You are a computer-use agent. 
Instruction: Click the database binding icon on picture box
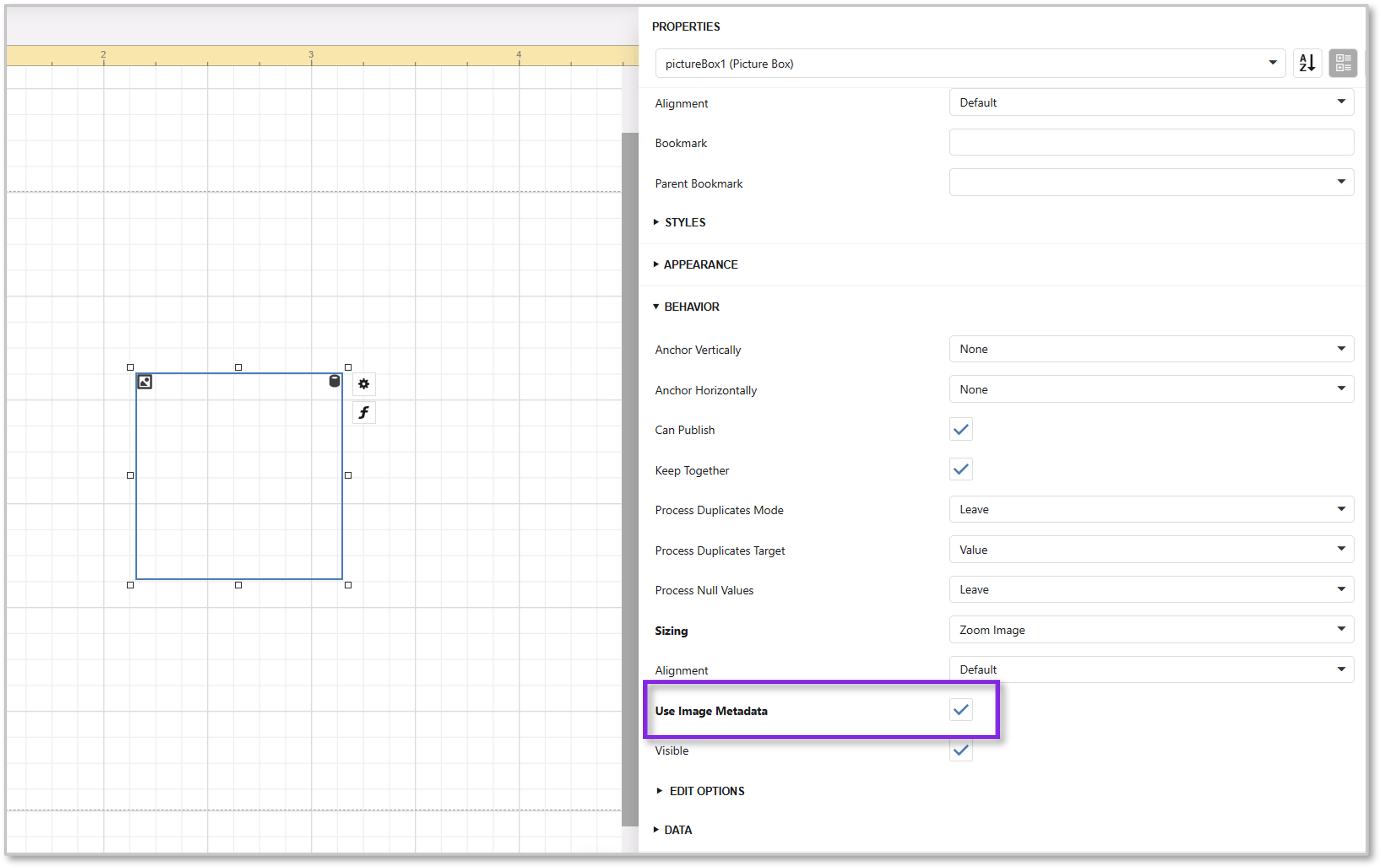pyautogui.click(x=334, y=381)
